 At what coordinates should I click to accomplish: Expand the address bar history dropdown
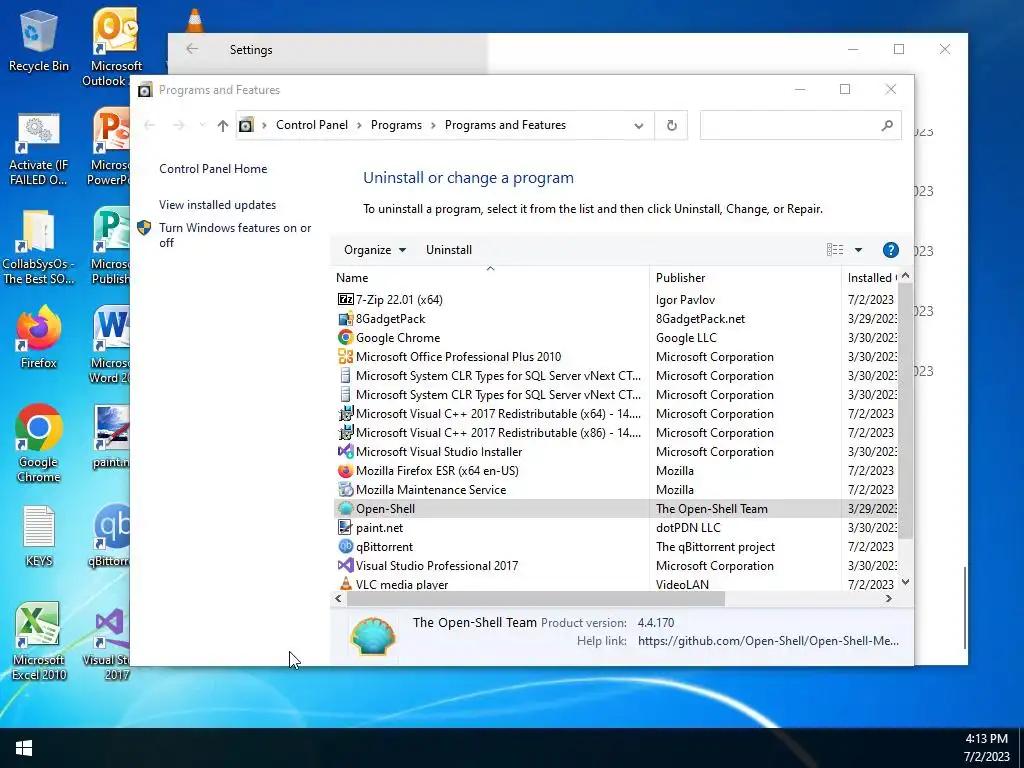tap(639, 125)
